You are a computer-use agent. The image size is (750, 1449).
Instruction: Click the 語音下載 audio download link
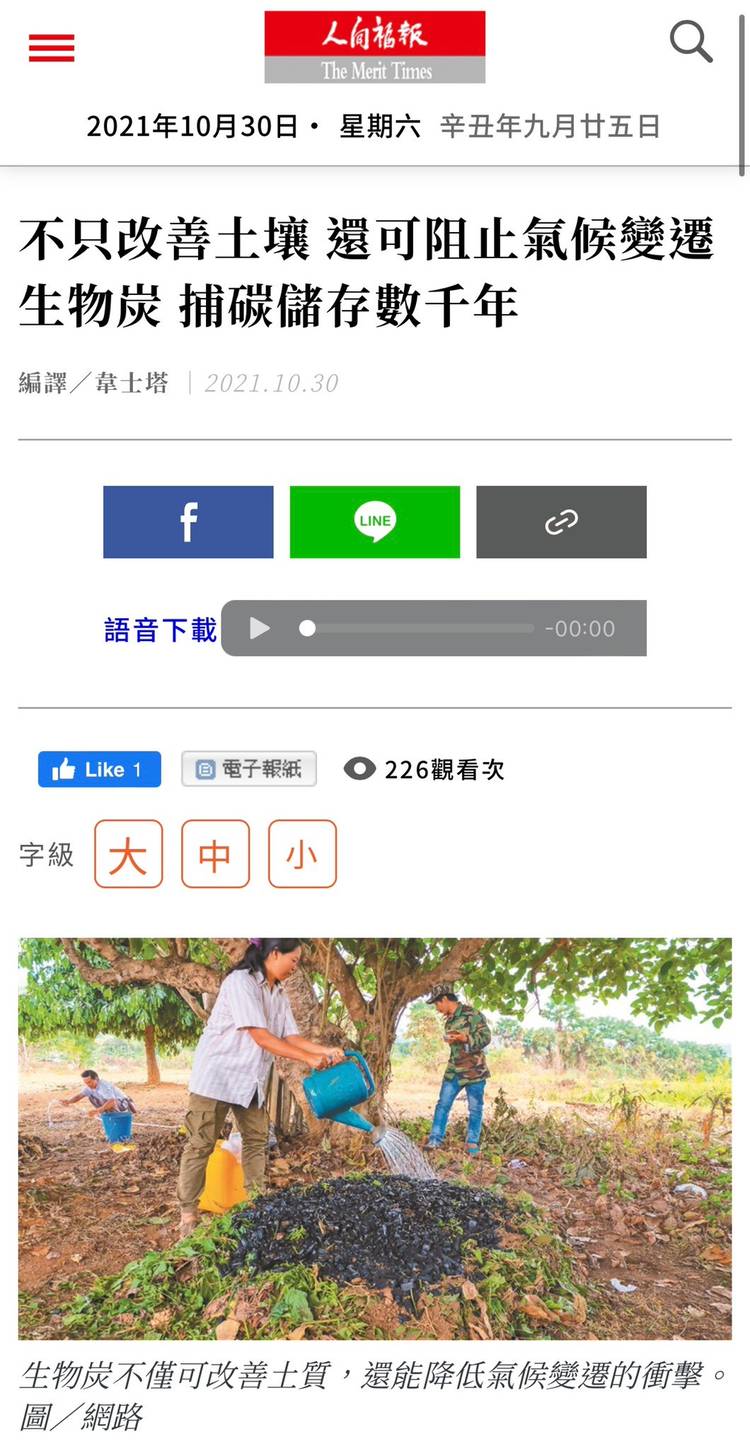point(160,629)
